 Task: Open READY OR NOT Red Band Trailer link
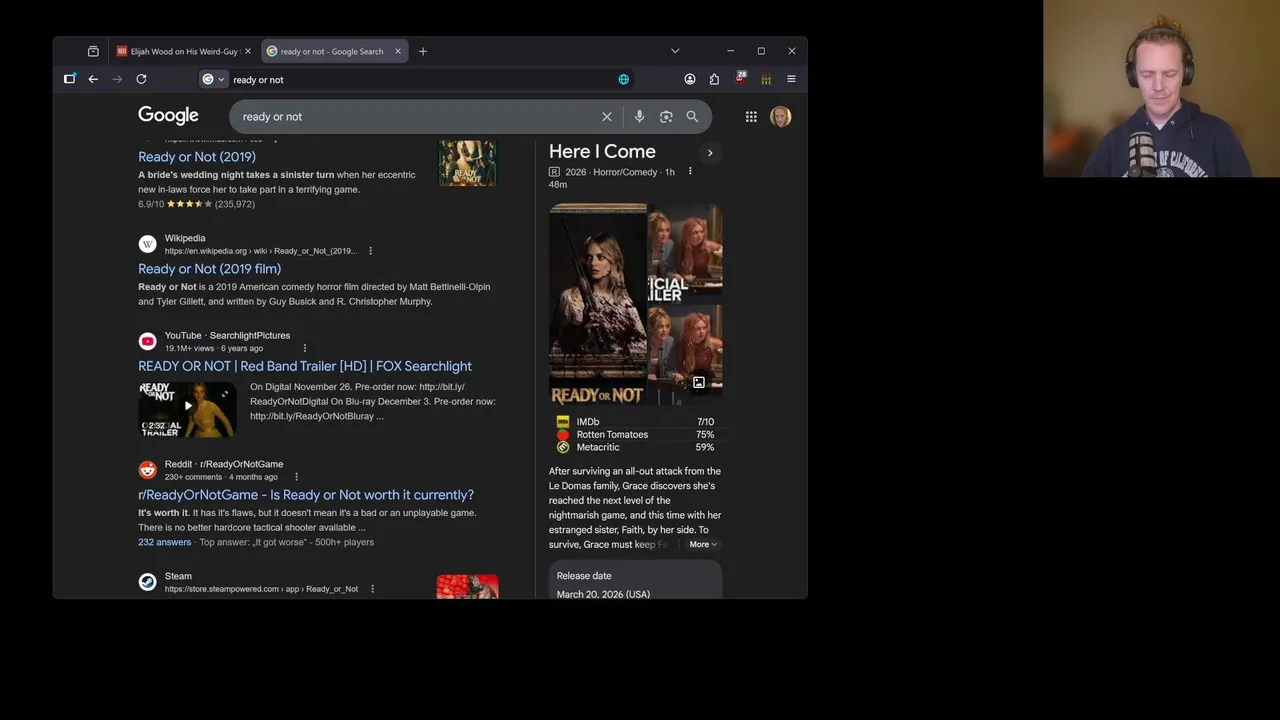point(305,366)
